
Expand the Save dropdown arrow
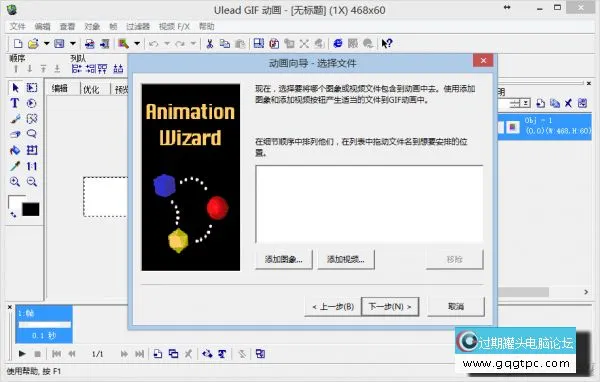pyautogui.click(x=73, y=44)
